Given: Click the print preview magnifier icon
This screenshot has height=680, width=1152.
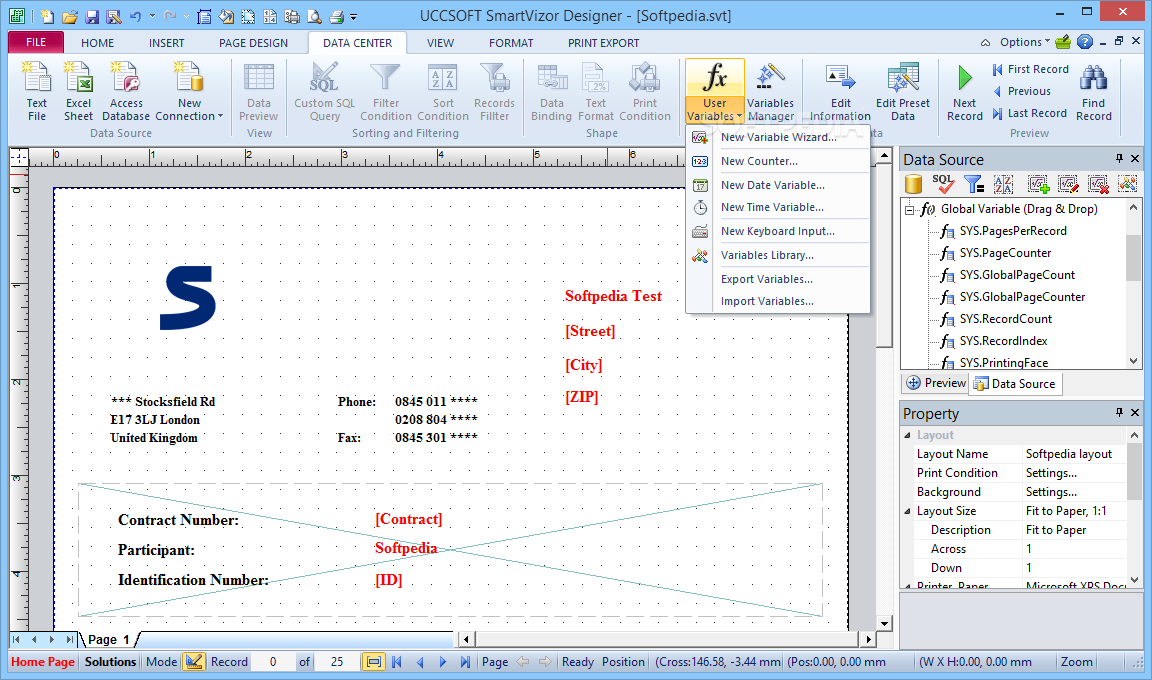Looking at the screenshot, I should (314, 15).
